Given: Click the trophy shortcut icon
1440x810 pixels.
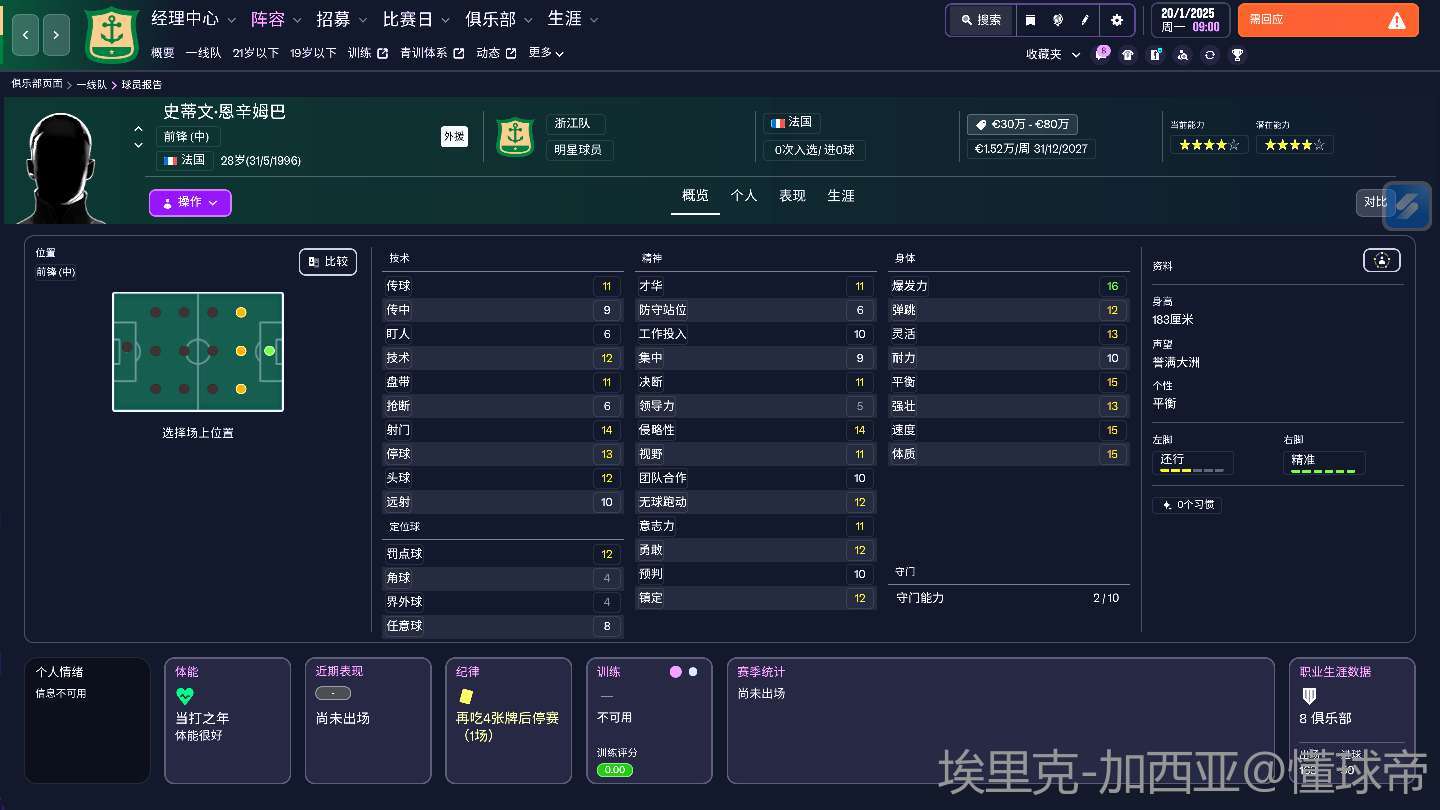Looking at the screenshot, I should (1237, 55).
